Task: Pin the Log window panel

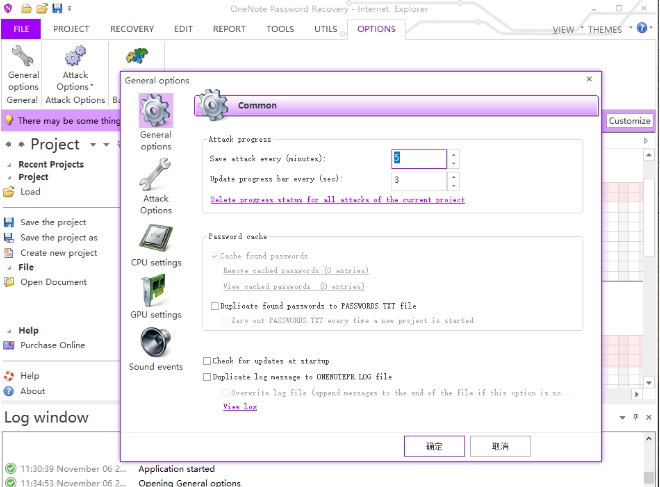Action: pyautogui.click(x=636, y=417)
